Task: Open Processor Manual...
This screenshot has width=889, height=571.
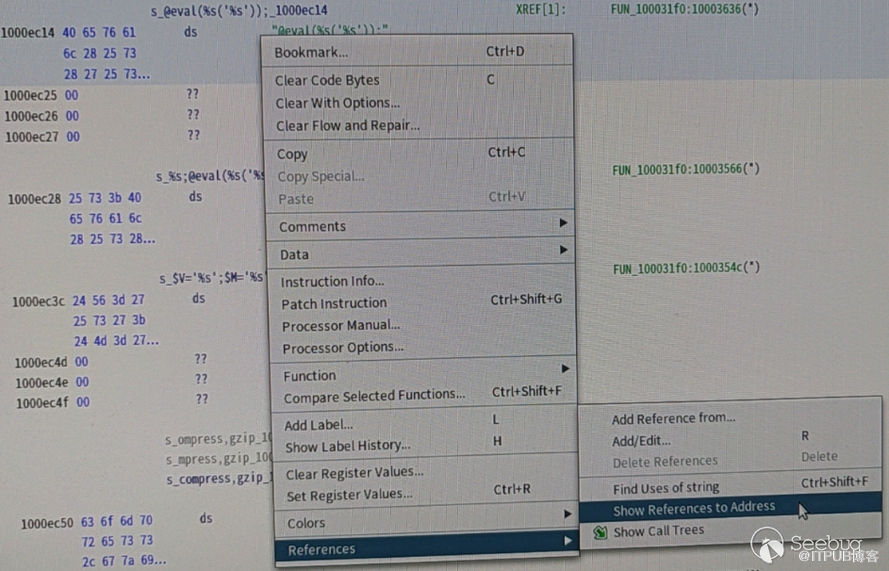Action: click(341, 325)
